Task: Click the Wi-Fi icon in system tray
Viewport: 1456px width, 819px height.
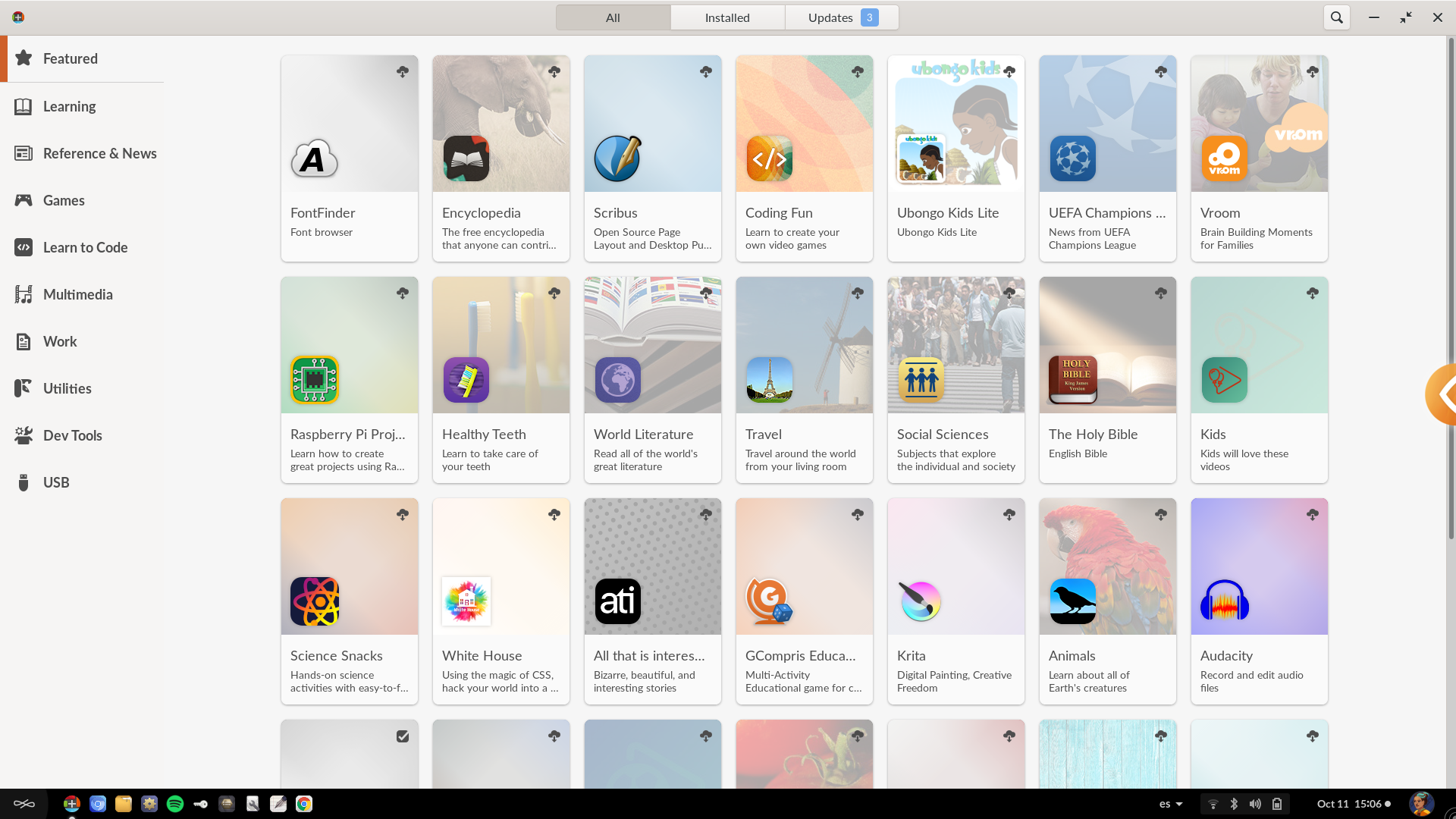Action: [1213, 804]
